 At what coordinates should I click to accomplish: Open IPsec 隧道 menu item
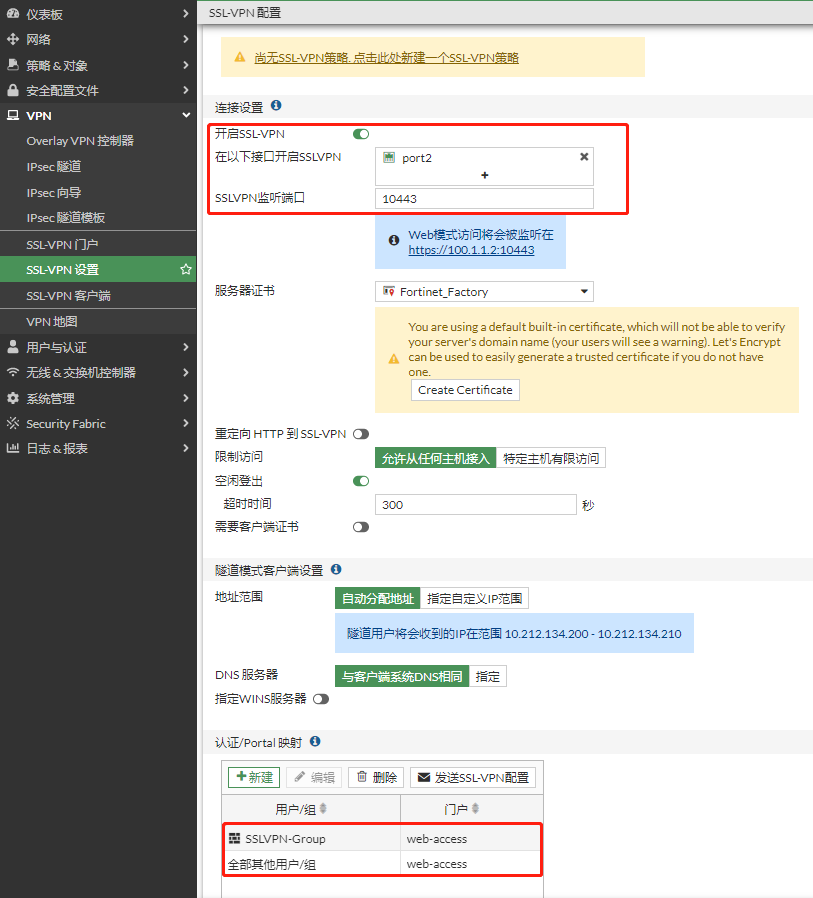click(x=54, y=167)
